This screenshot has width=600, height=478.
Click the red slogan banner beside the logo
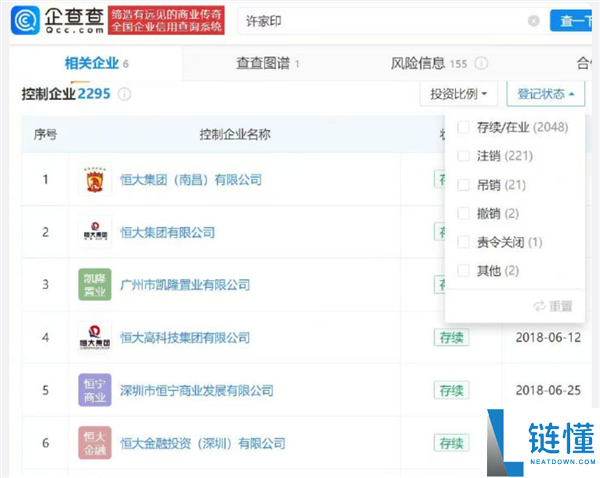166,20
